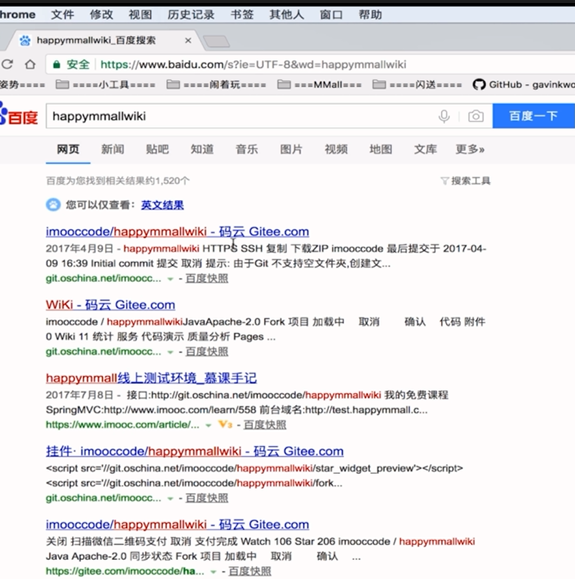Image resolution: width=575 pixels, height=579 pixels.
Task: Click the V3 badge on the imooc result
Action: [x=225, y=424]
